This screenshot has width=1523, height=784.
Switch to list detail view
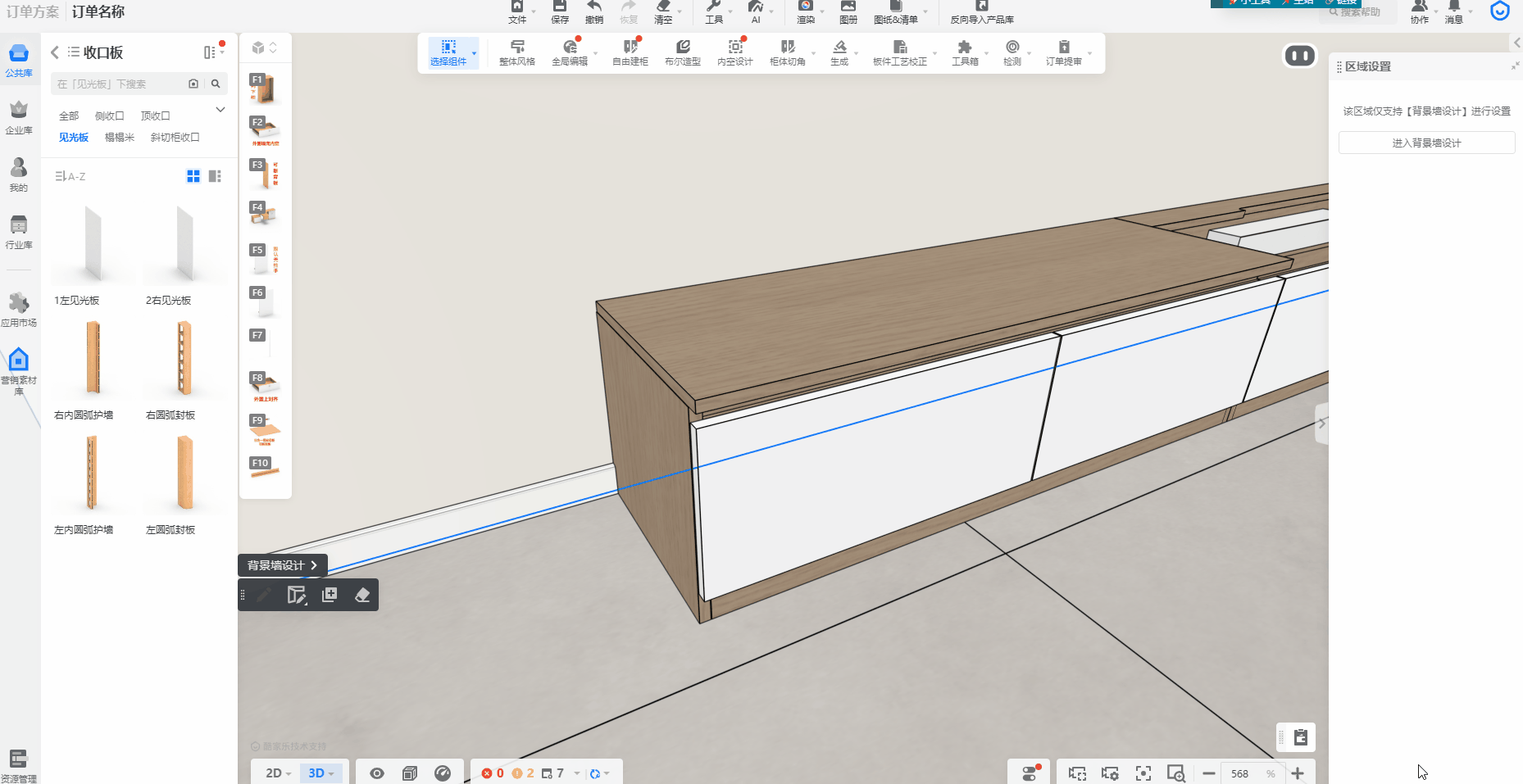pyautogui.click(x=215, y=176)
